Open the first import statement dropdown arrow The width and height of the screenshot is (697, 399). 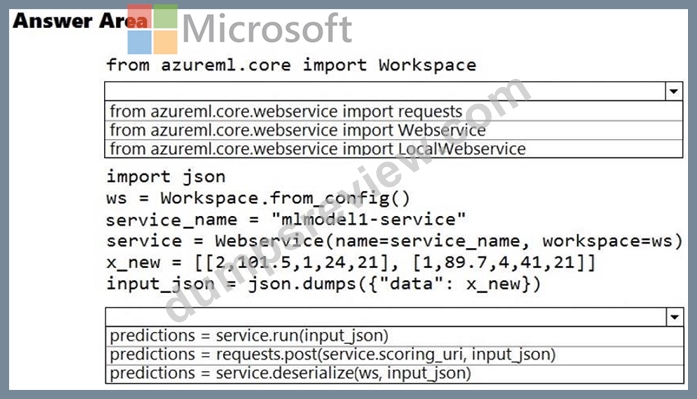point(674,92)
